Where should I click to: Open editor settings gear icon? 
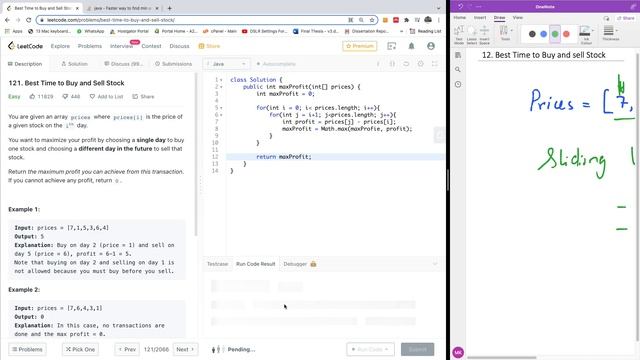tap(420, 64)
